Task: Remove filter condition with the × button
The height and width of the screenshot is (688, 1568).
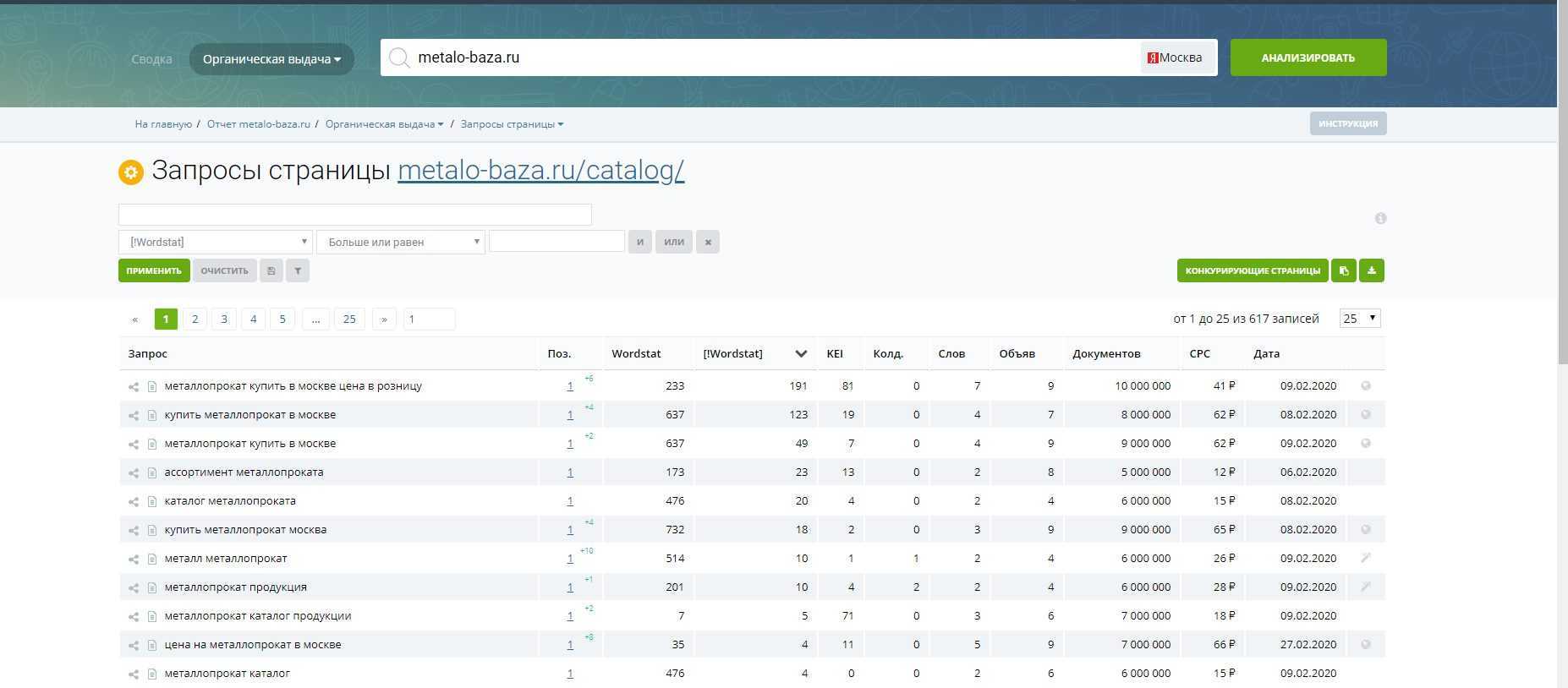Action: (708, 243)
